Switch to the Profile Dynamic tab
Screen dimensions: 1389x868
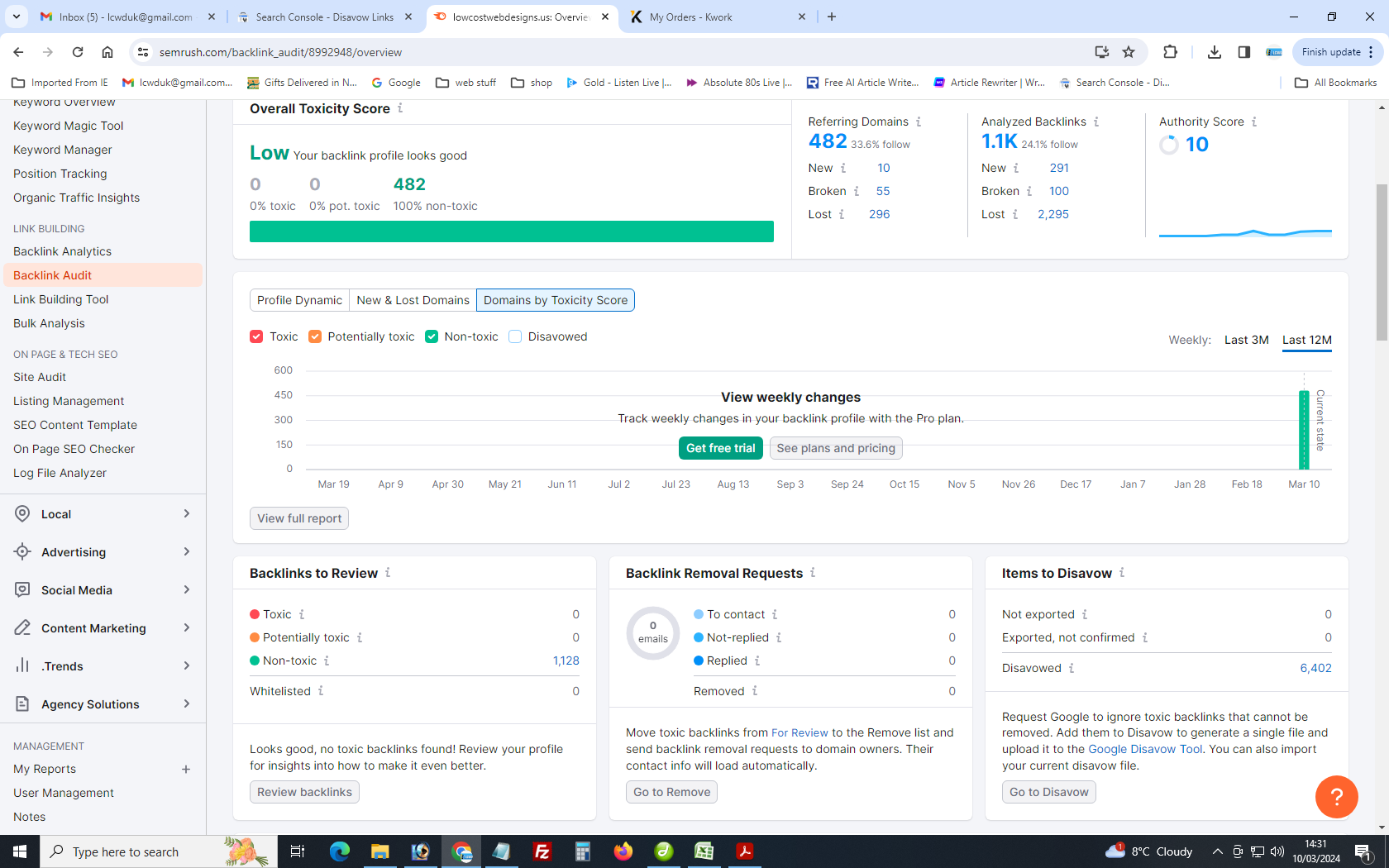click(299, 300)
